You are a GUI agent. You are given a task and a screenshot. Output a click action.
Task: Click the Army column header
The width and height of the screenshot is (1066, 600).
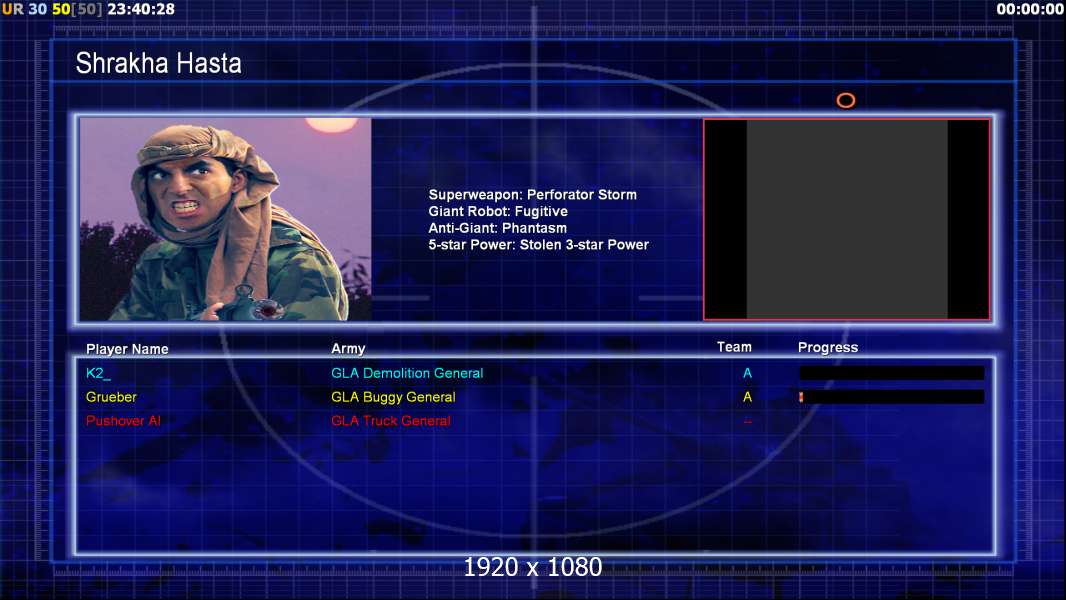pyautogui.click(x=348, y=349)
